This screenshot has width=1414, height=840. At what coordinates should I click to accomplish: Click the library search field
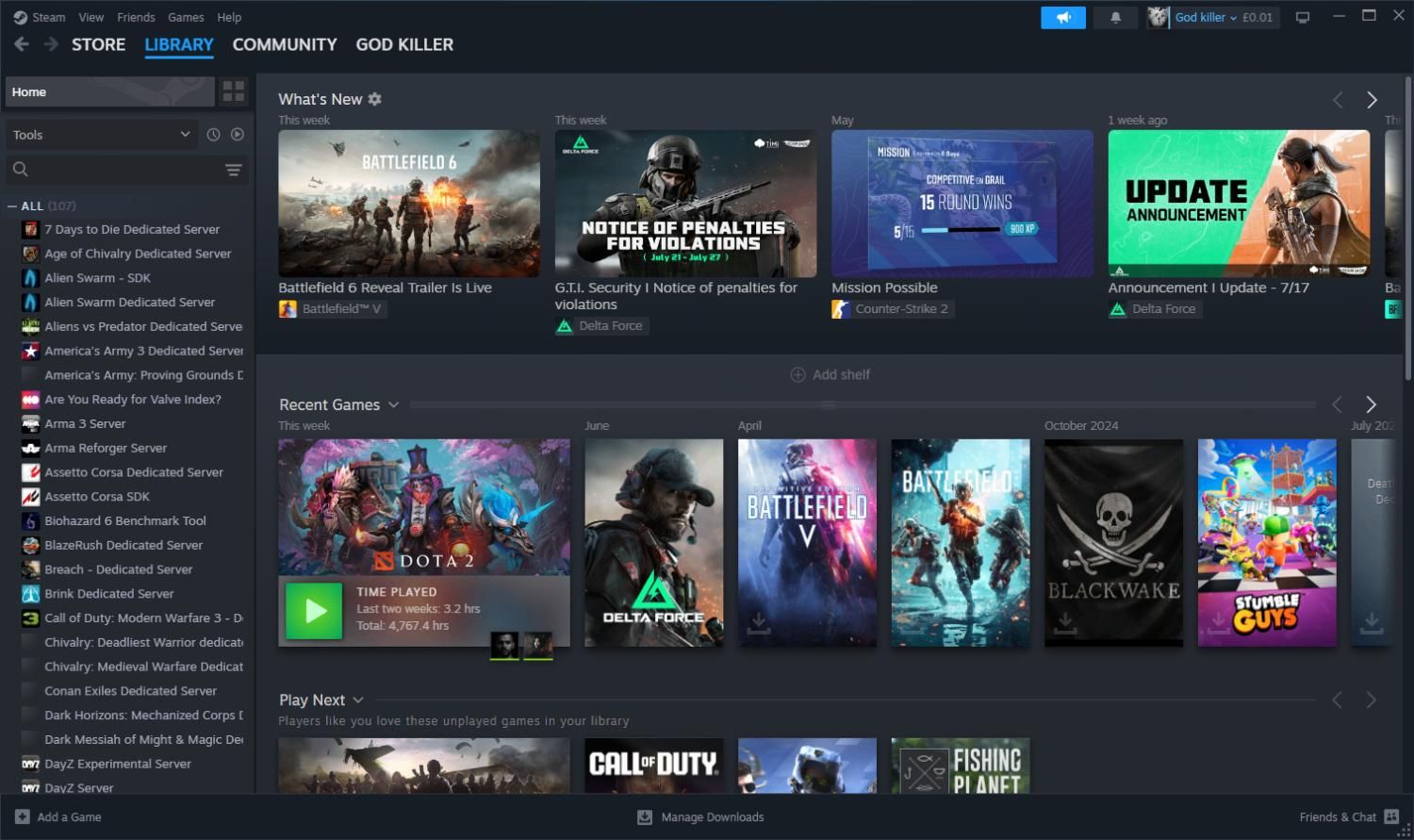point(127,170)
